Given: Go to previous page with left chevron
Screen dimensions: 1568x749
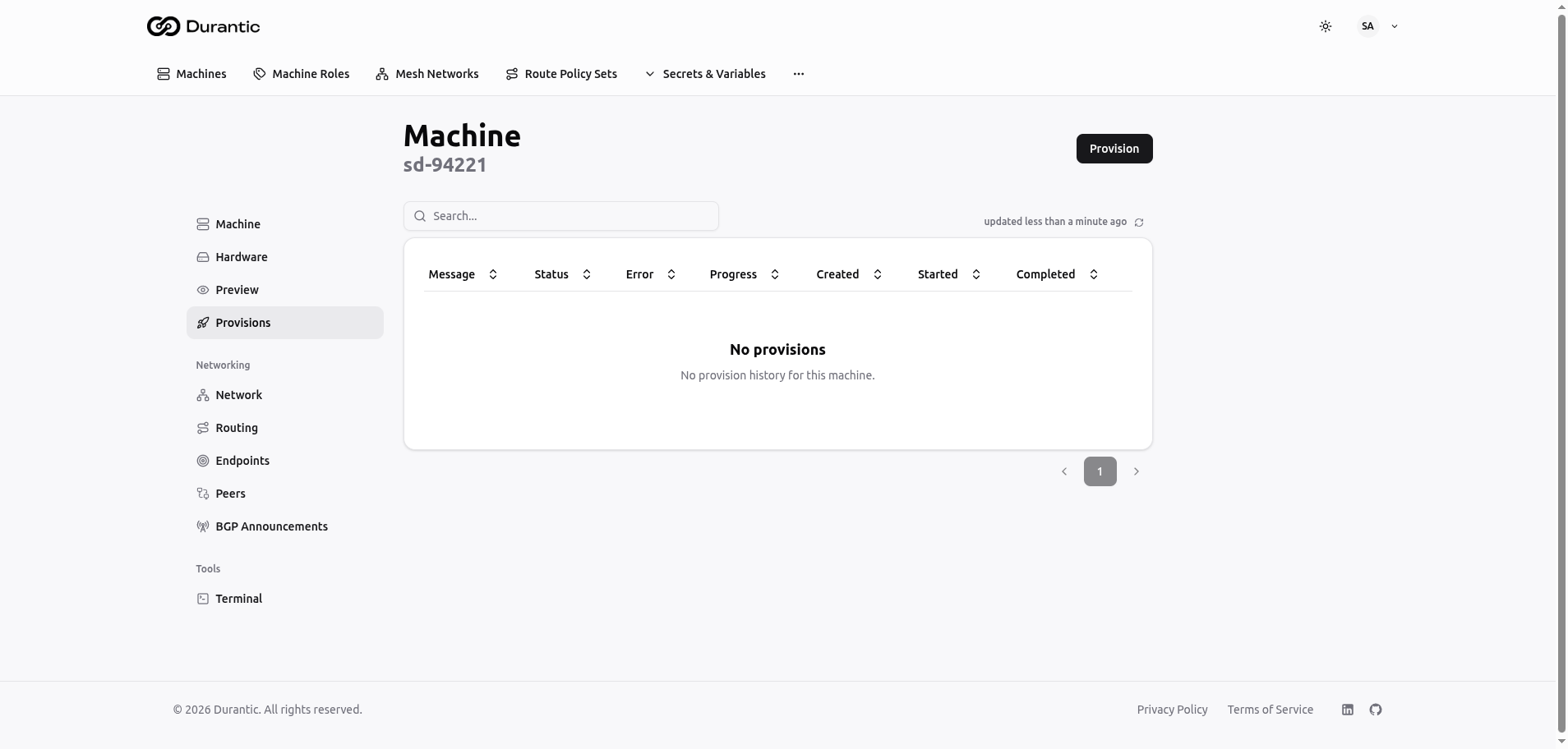Looking at the screenshot, I should (x=1064, y=471).
